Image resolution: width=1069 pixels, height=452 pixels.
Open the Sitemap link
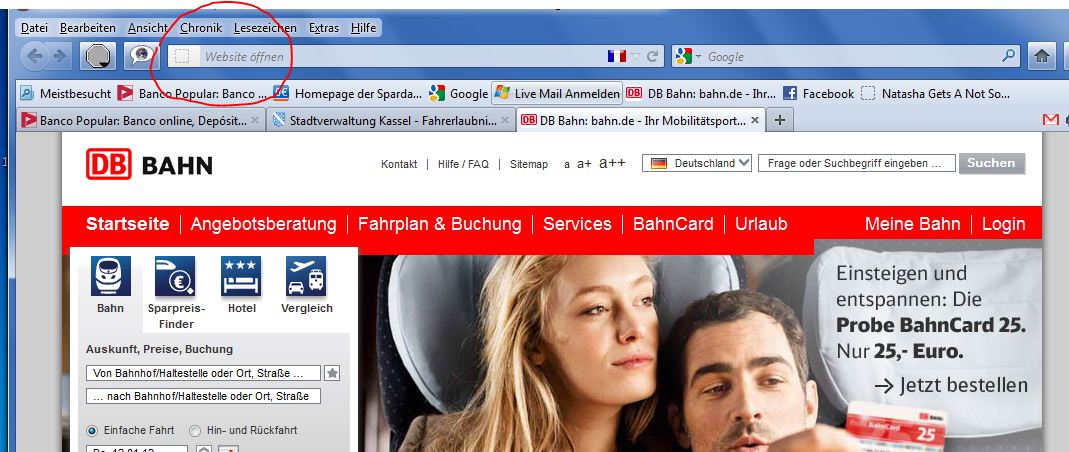tap(529, 164)
